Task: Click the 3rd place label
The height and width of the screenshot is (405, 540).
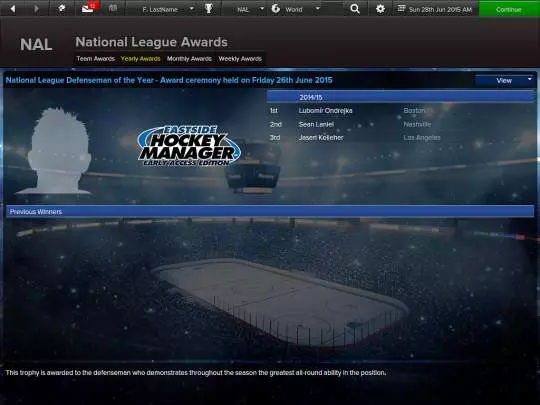Action: click(x=275, y=137)
